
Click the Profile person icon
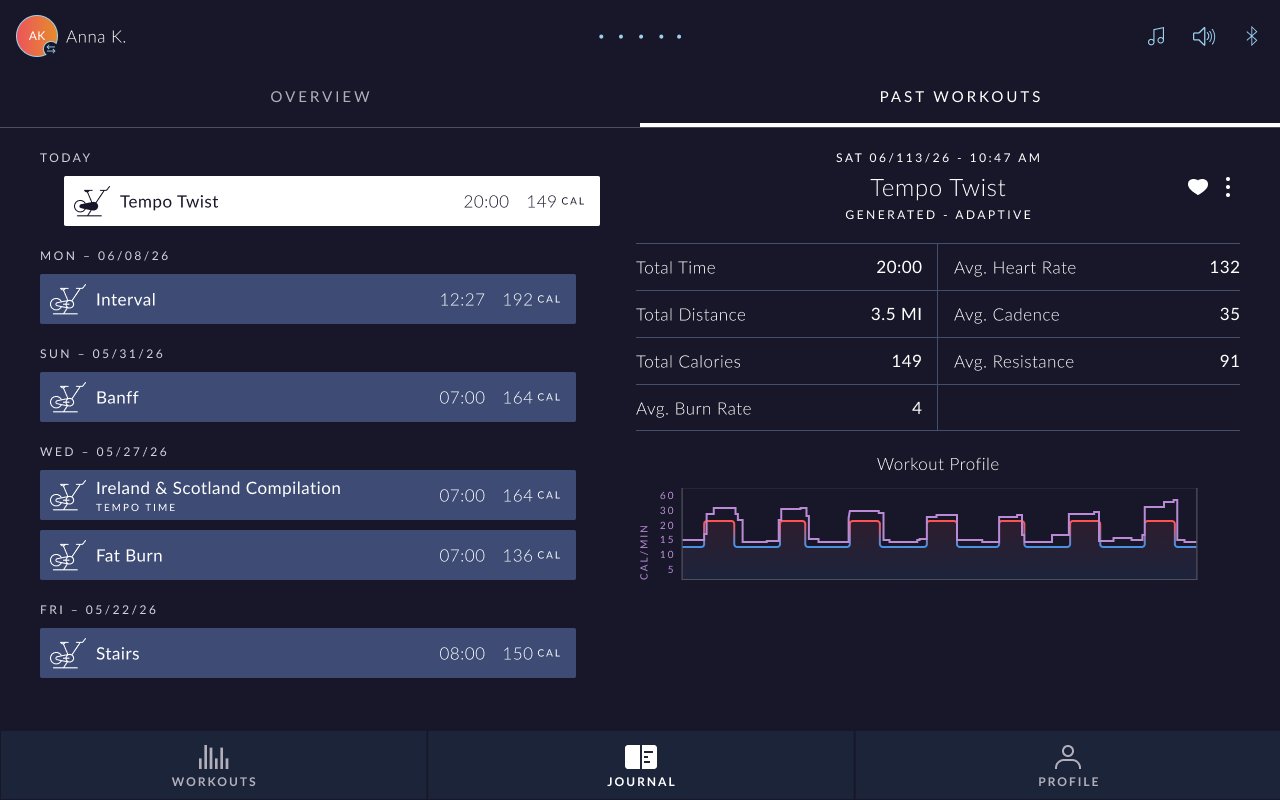click(x=1068, y=757)
